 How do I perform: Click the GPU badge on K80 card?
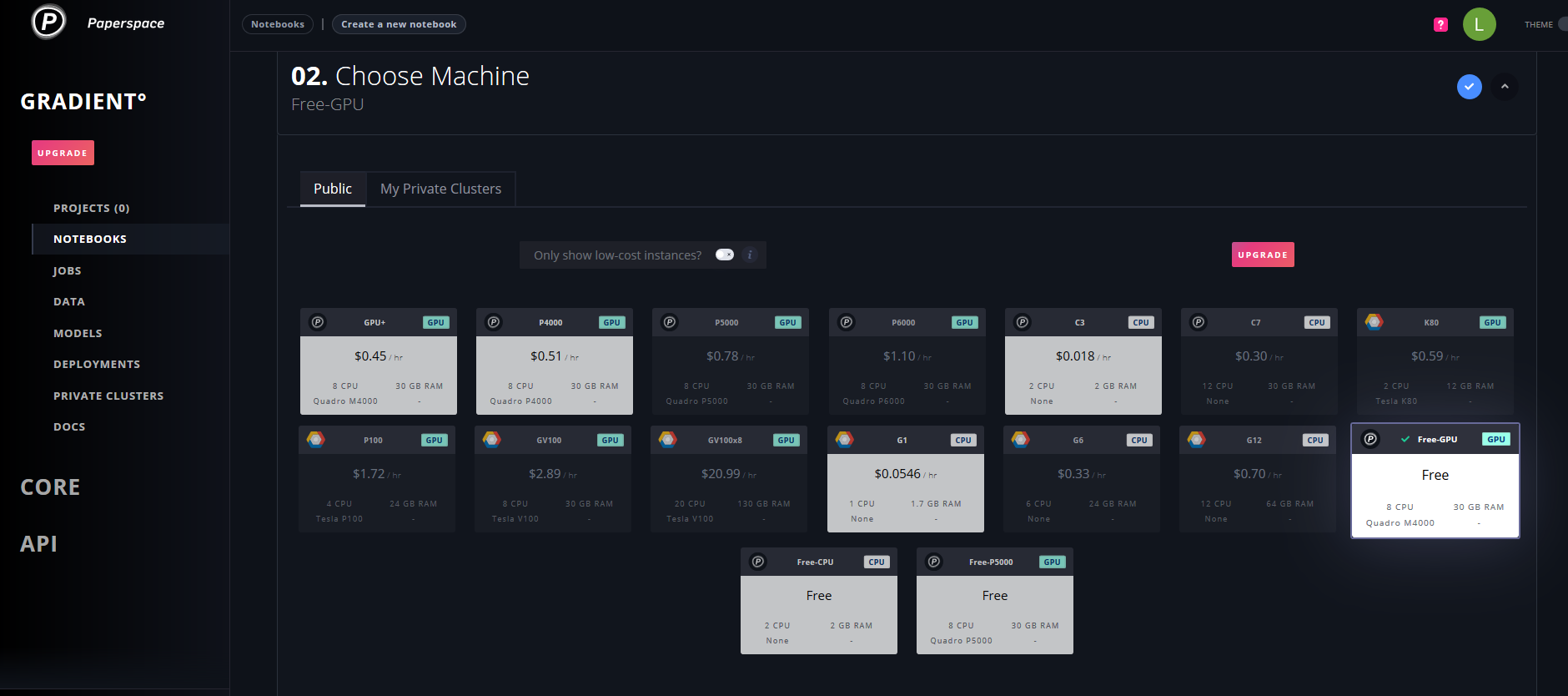(x=1493, y=322)
